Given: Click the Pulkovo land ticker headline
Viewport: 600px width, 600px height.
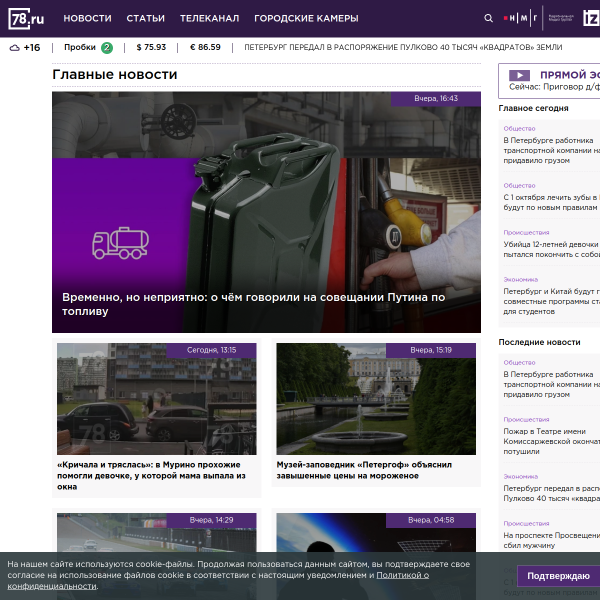Looking at the screenshot, I should pyautogui.click(x=403, y=47).
